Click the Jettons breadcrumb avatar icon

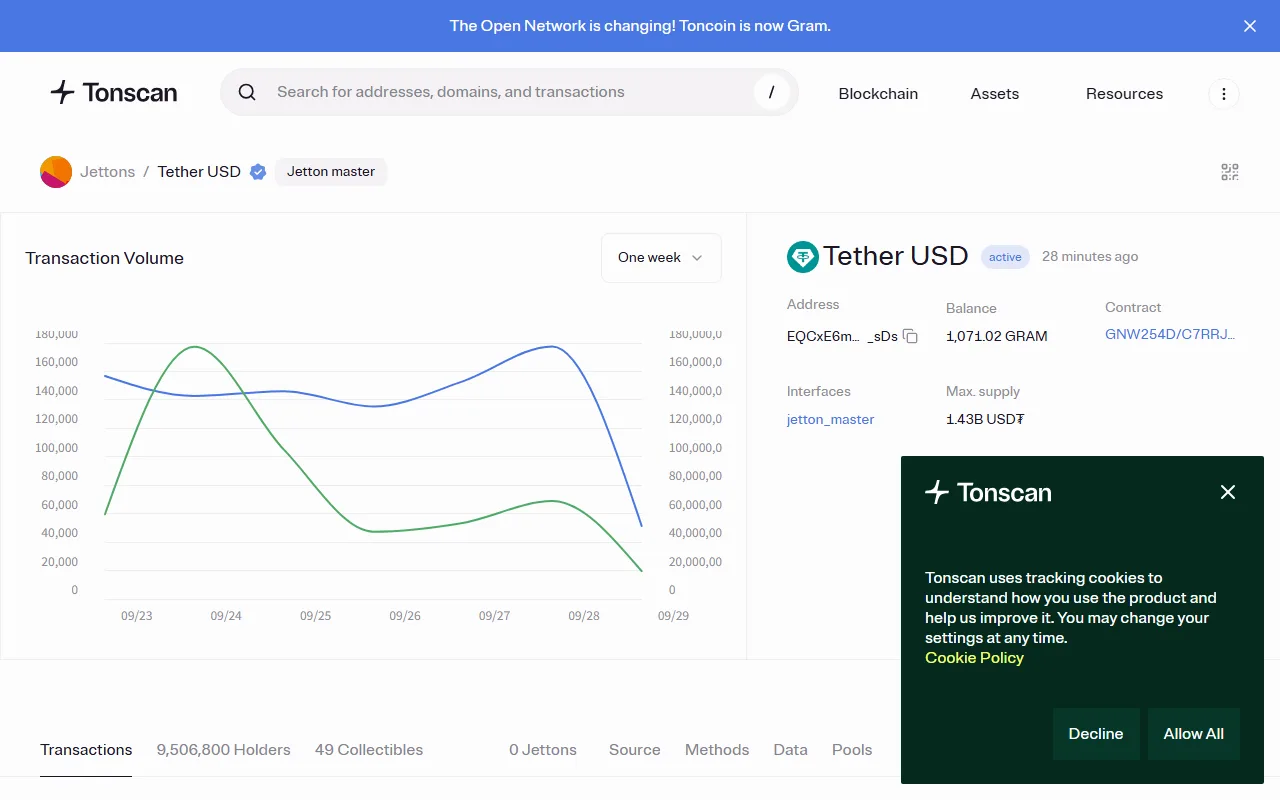56,172
